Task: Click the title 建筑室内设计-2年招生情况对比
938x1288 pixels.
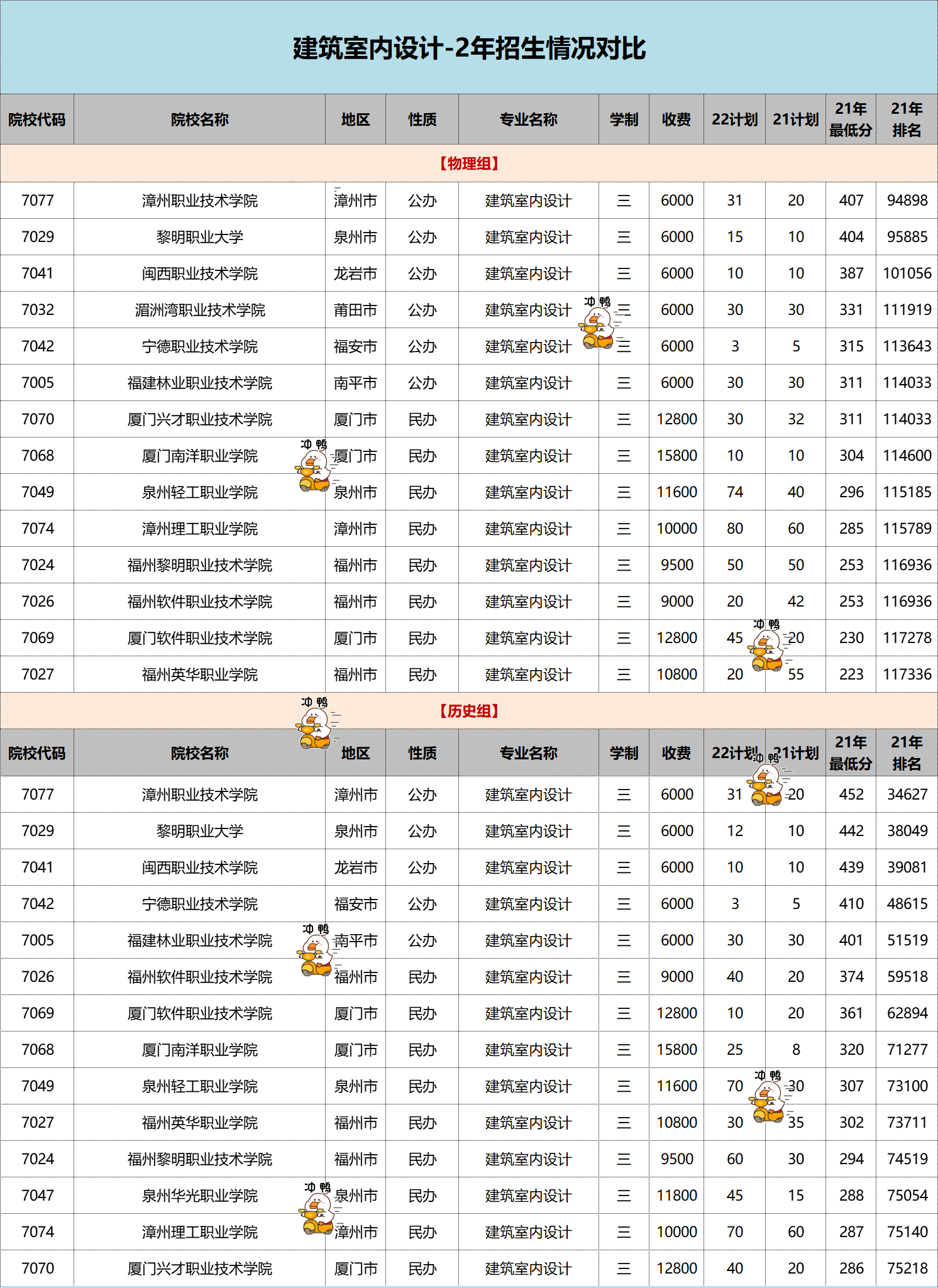Action: pyautogui.click(x=469, y=48)
